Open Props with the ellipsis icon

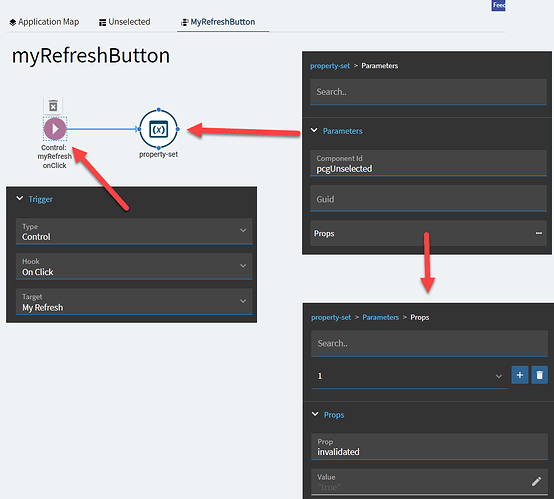[539, 233]
